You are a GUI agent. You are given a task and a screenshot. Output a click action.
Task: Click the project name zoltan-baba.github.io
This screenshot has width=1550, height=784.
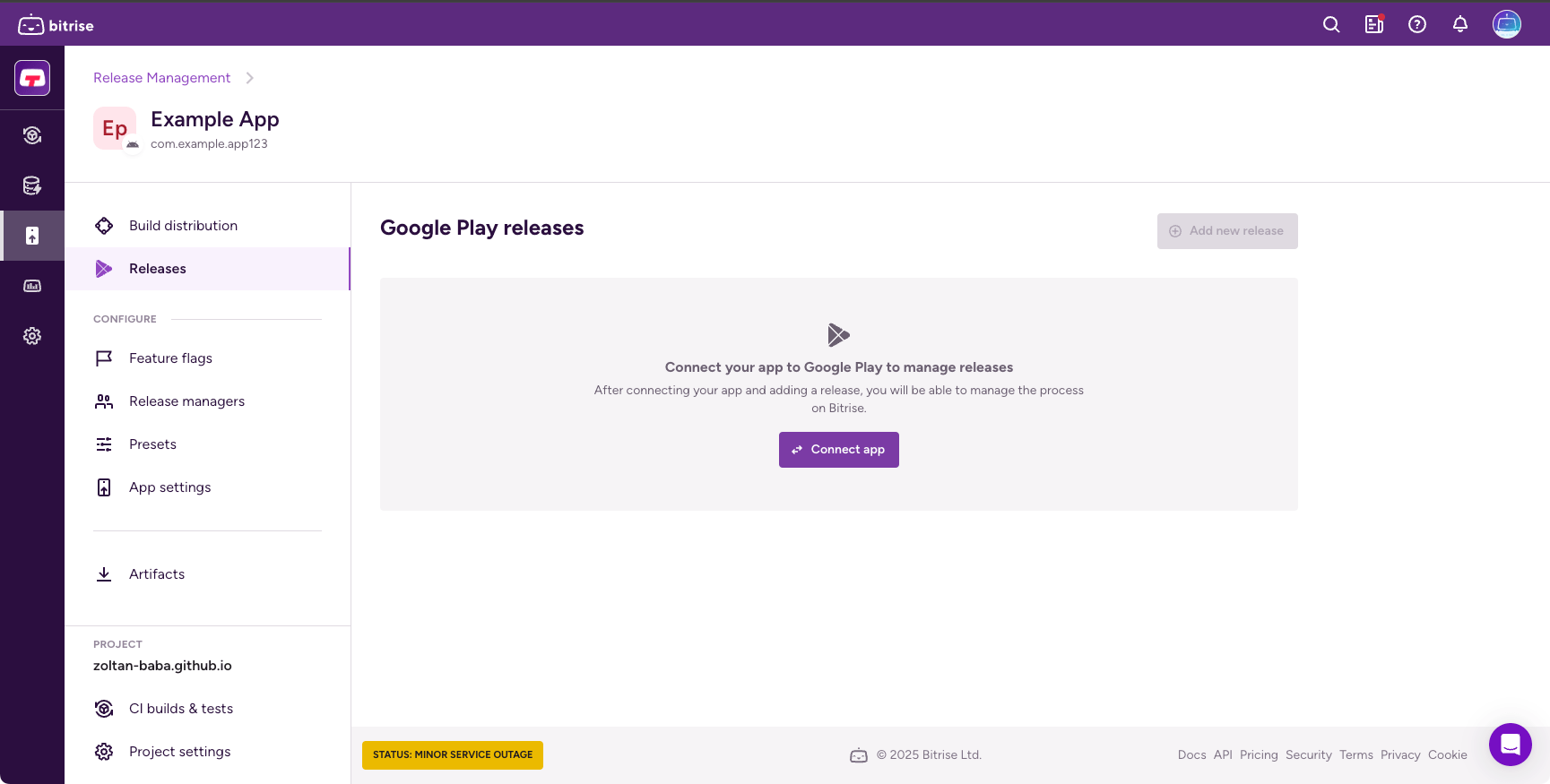pos(162,666)
